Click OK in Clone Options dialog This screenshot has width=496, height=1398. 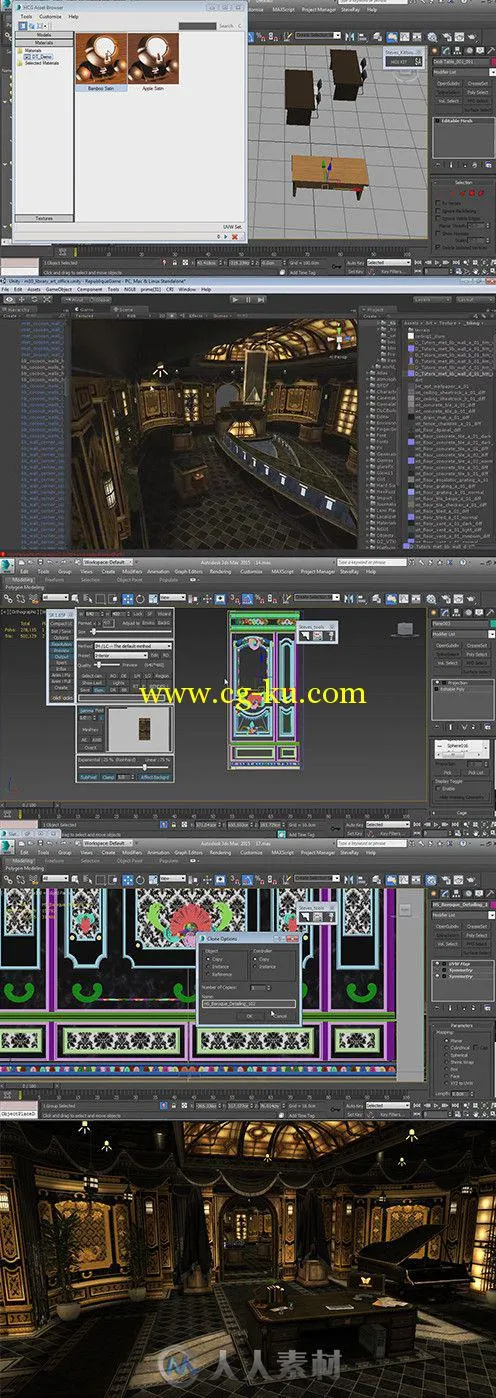[250, 1015]
